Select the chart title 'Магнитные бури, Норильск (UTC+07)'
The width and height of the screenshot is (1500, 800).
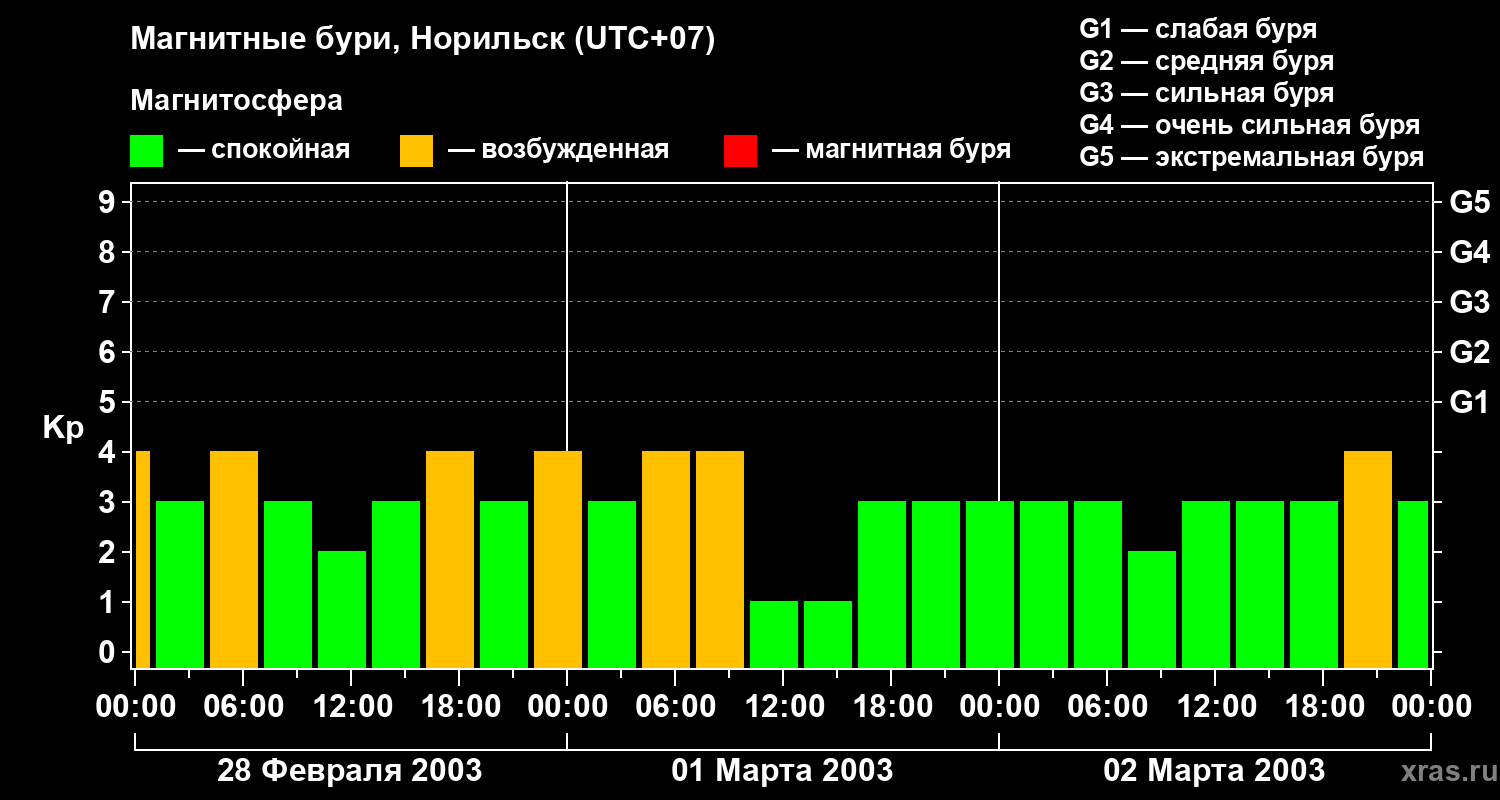[x=423, y=41]
